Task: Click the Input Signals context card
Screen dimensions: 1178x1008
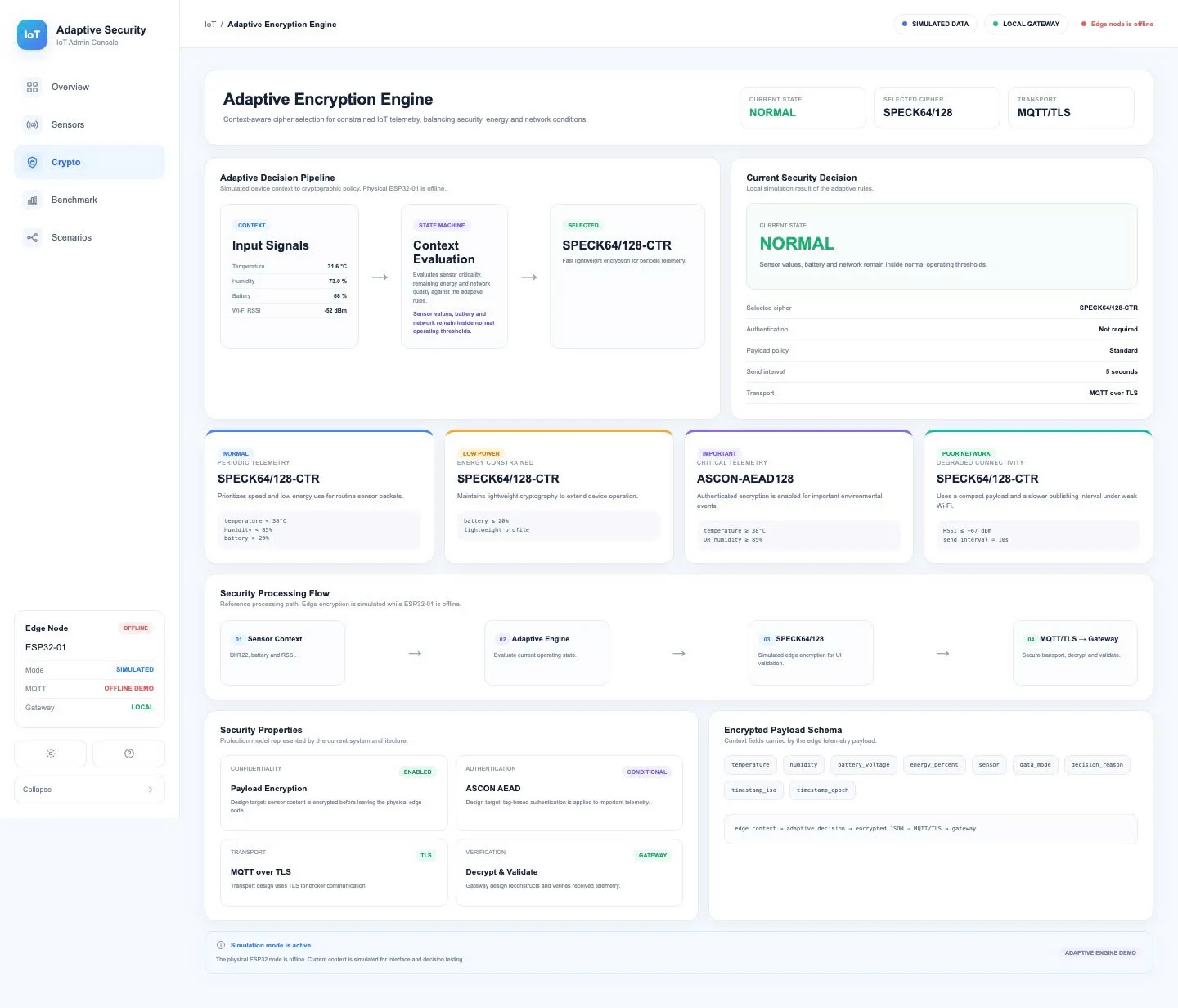Action: (290, 276)
